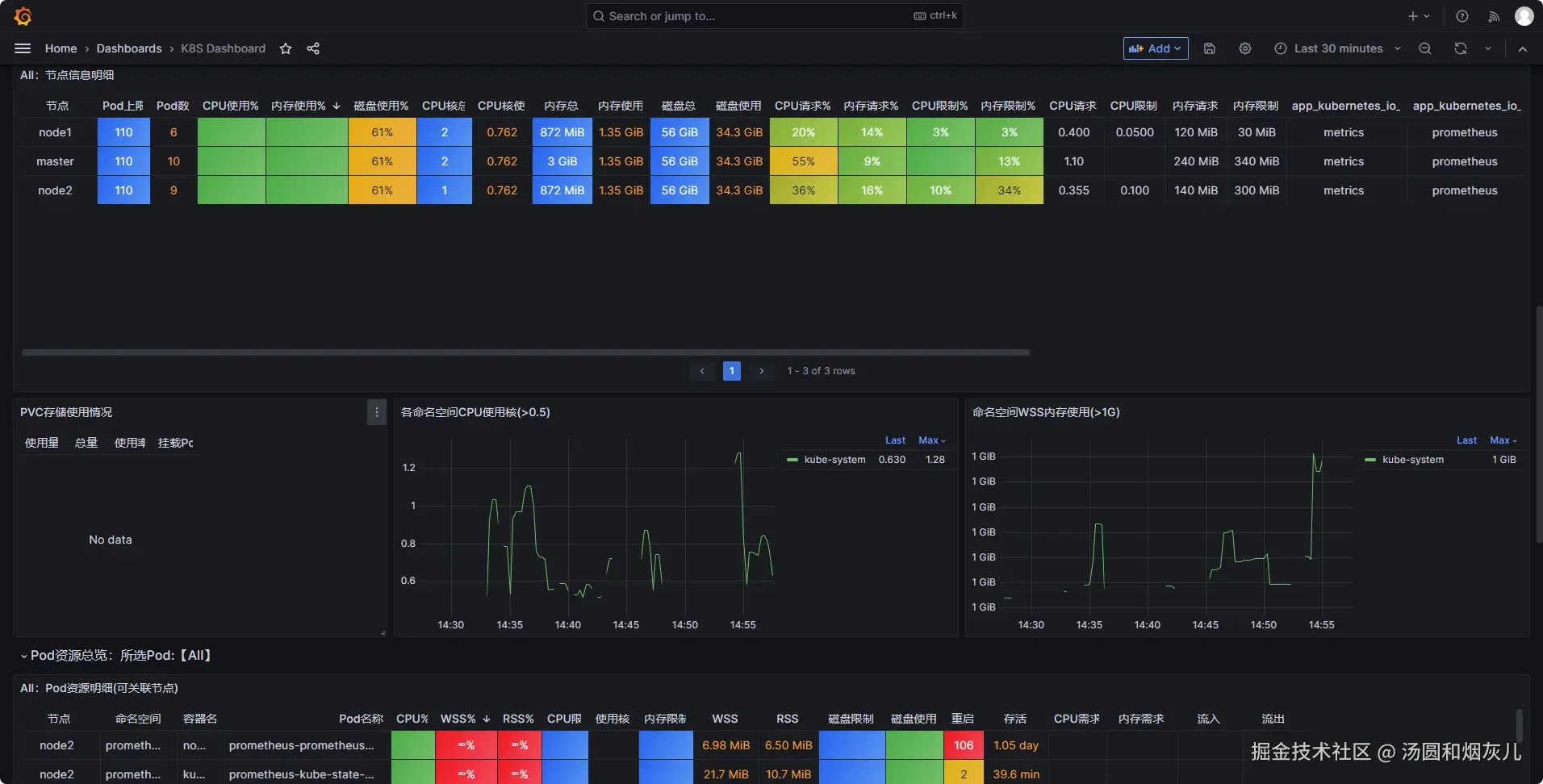Collapse the top navigation with chevron

(1523, 48)
